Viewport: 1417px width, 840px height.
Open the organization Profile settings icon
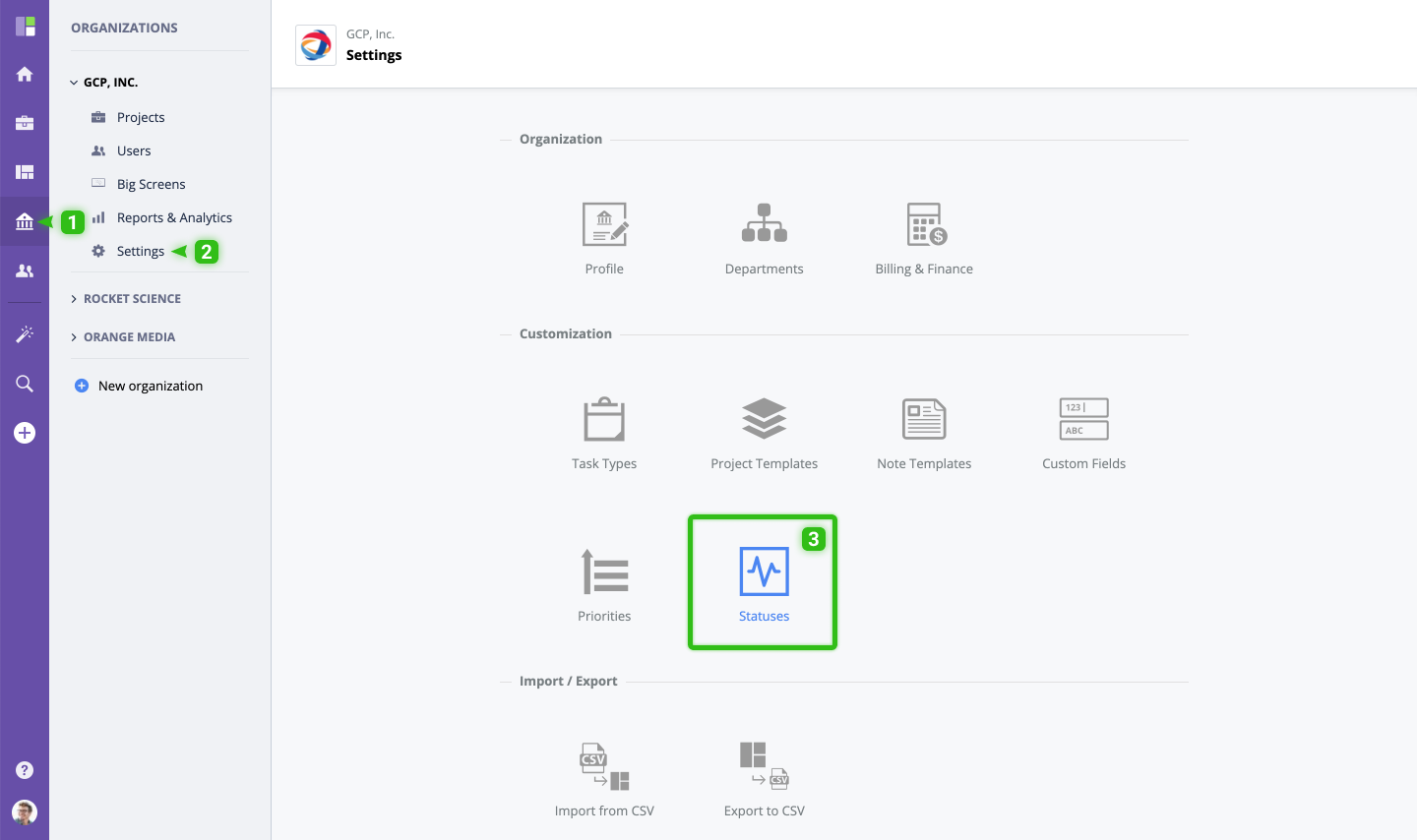click(604, 224)
